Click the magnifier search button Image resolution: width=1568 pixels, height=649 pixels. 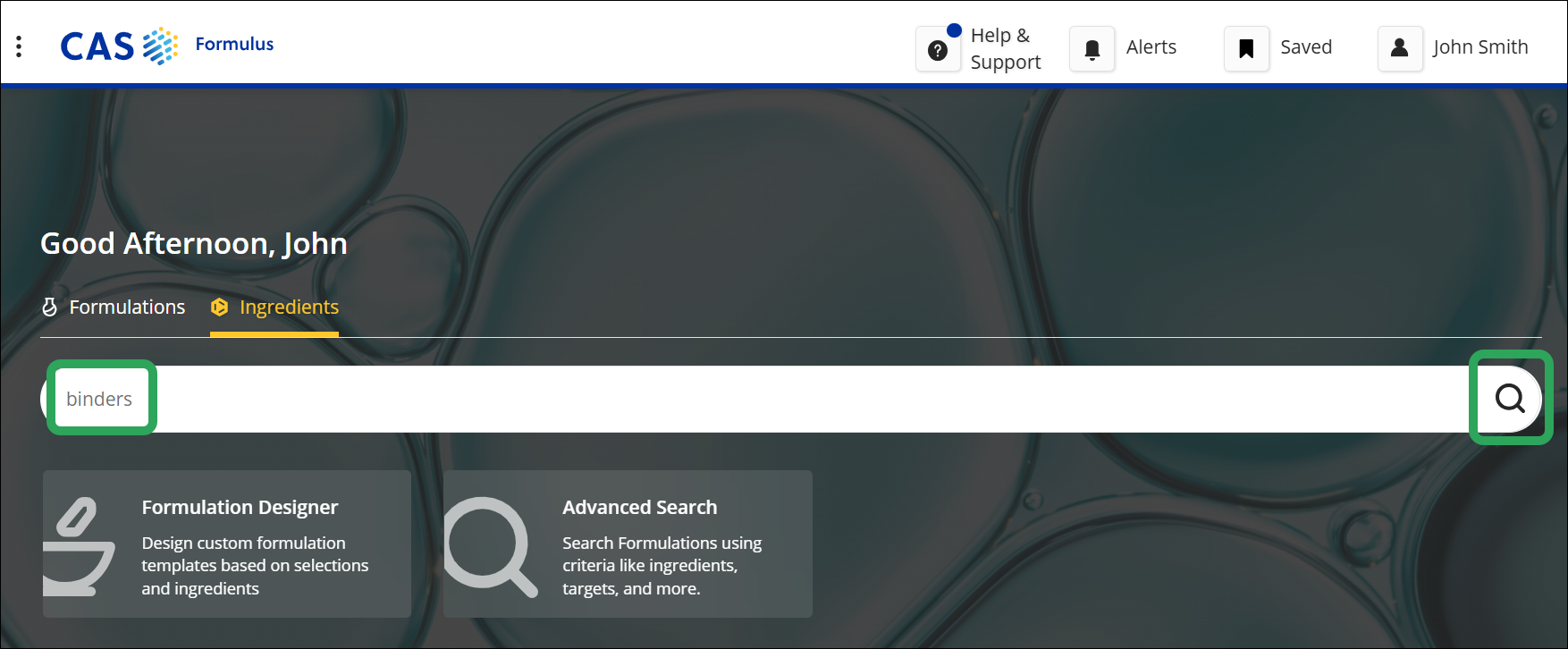(x=1510, y=398)
